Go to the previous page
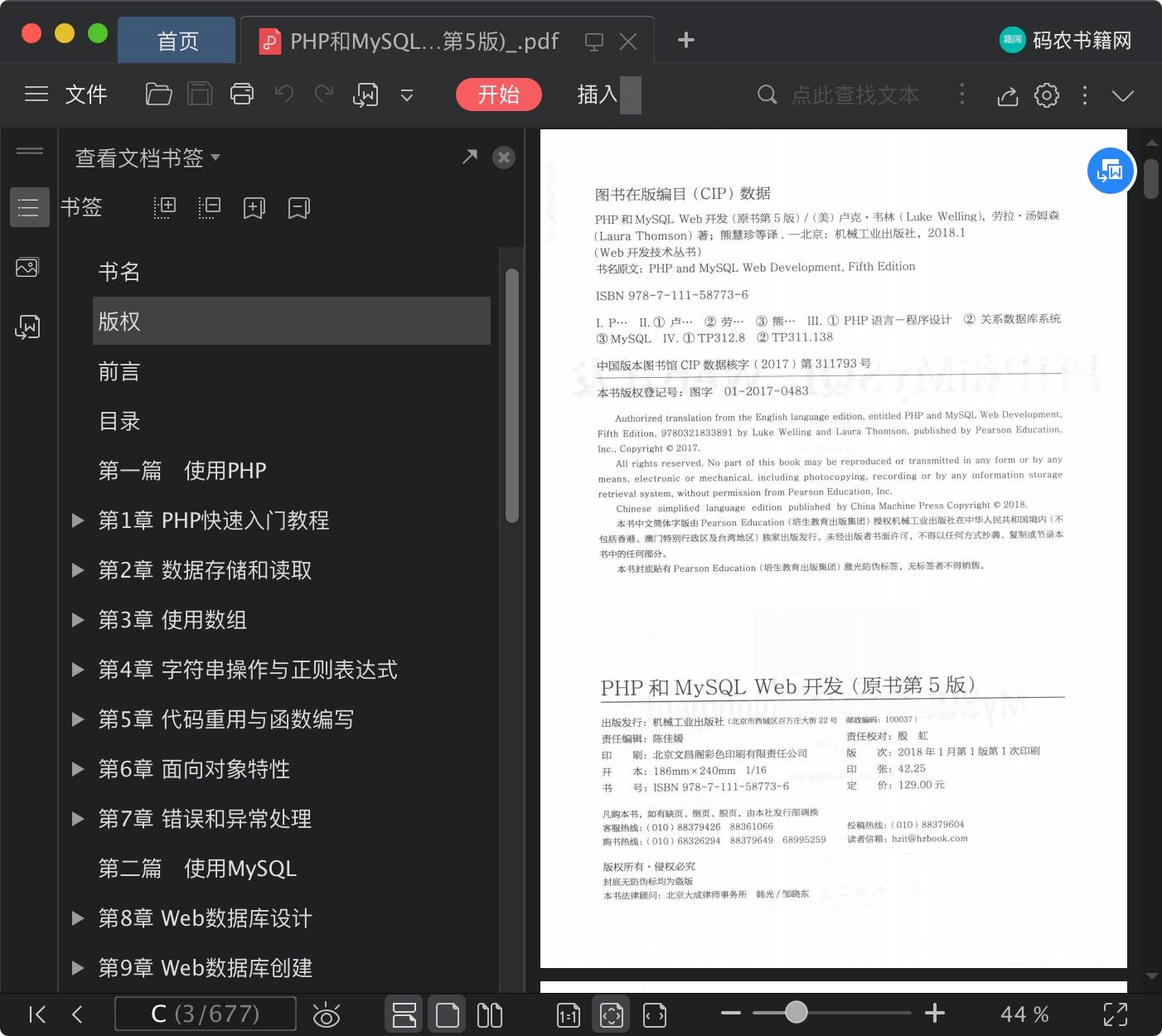Viewport: 1162px width, 1036px height. point(78,1014)
